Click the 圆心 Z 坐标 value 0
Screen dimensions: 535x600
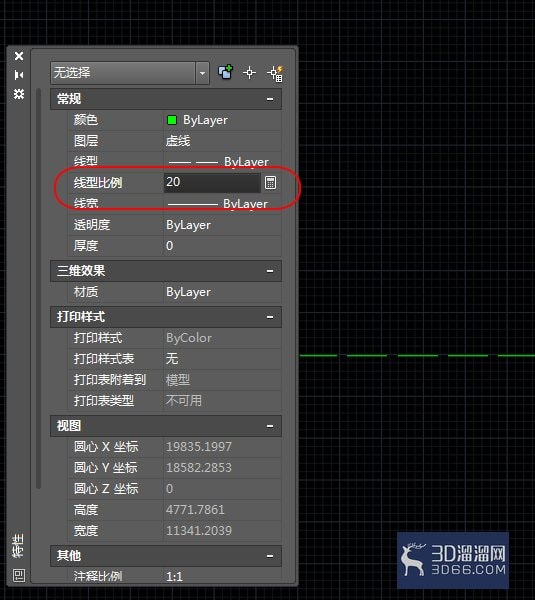coord(170,489)
